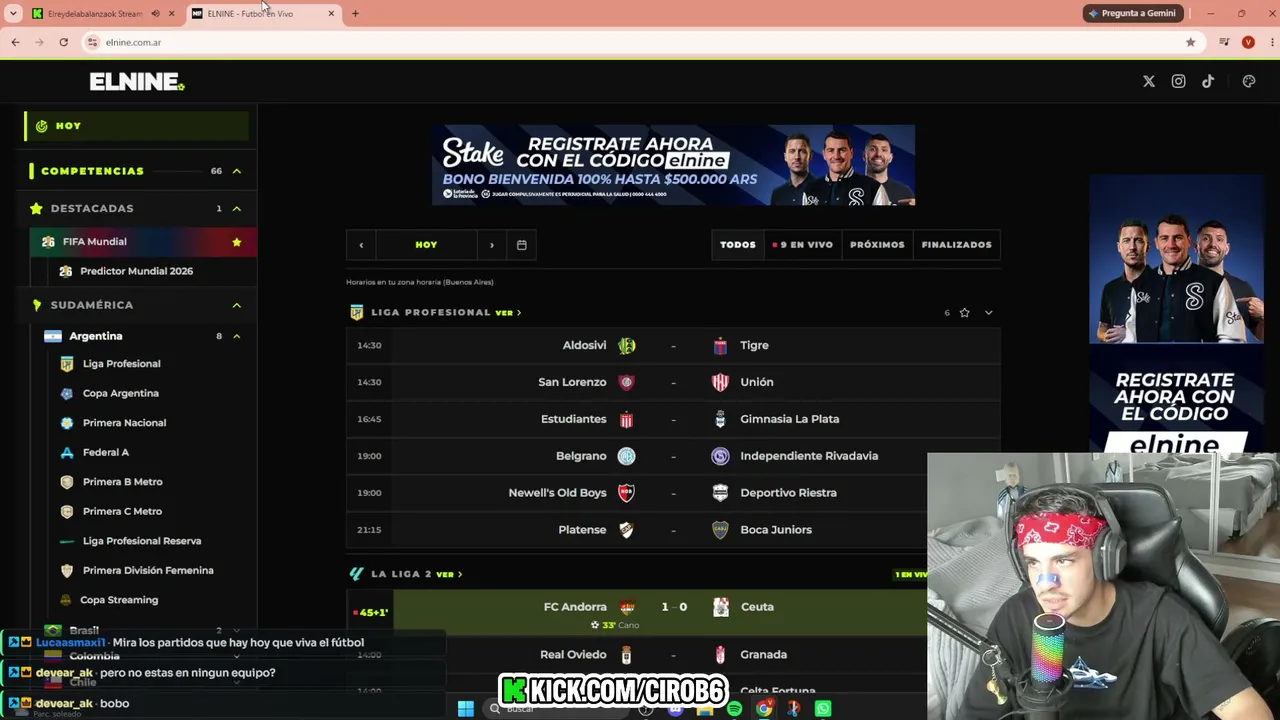Image resolution: width=1280 pixels, height=720 pixels.
Task: Open a new browser tab
Action: click(x=355, y=14)
